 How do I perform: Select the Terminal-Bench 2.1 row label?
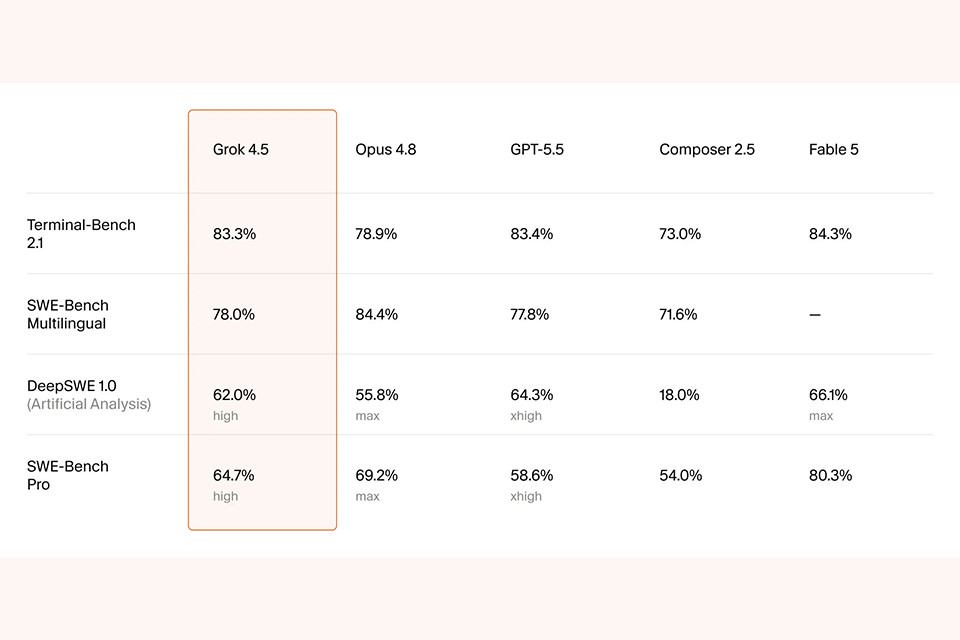coord(81,234)
